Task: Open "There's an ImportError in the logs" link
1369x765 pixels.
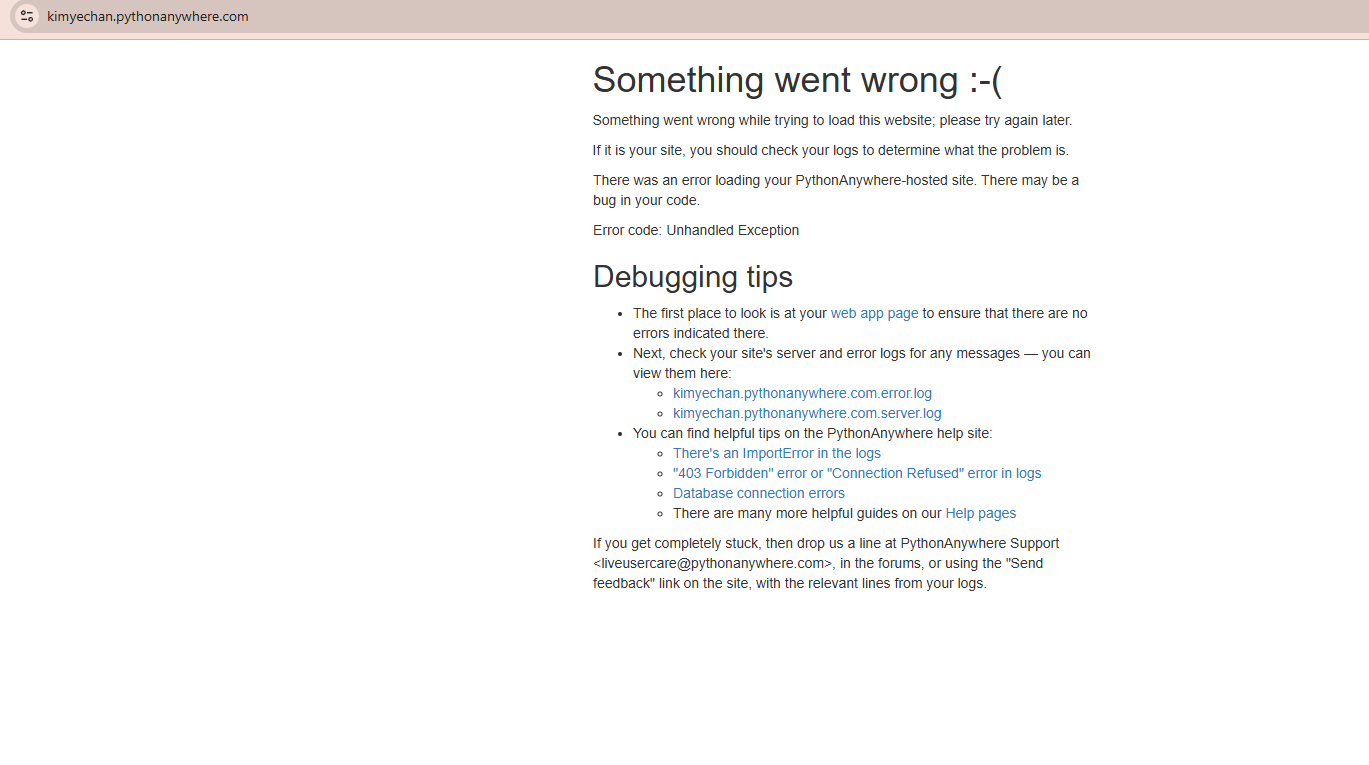Action: tap(777, 453)
